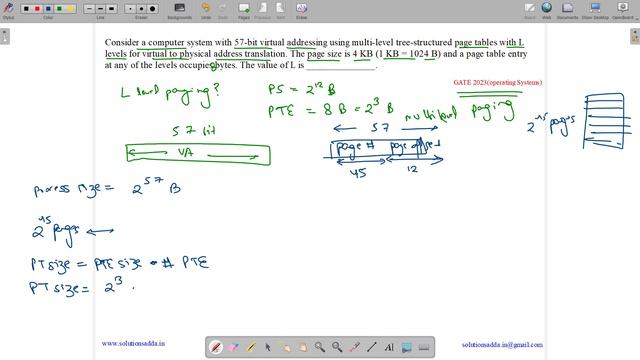Open the www.solutionsadda.in link
This screenshot has height=360, width=640.
(133, 344)
